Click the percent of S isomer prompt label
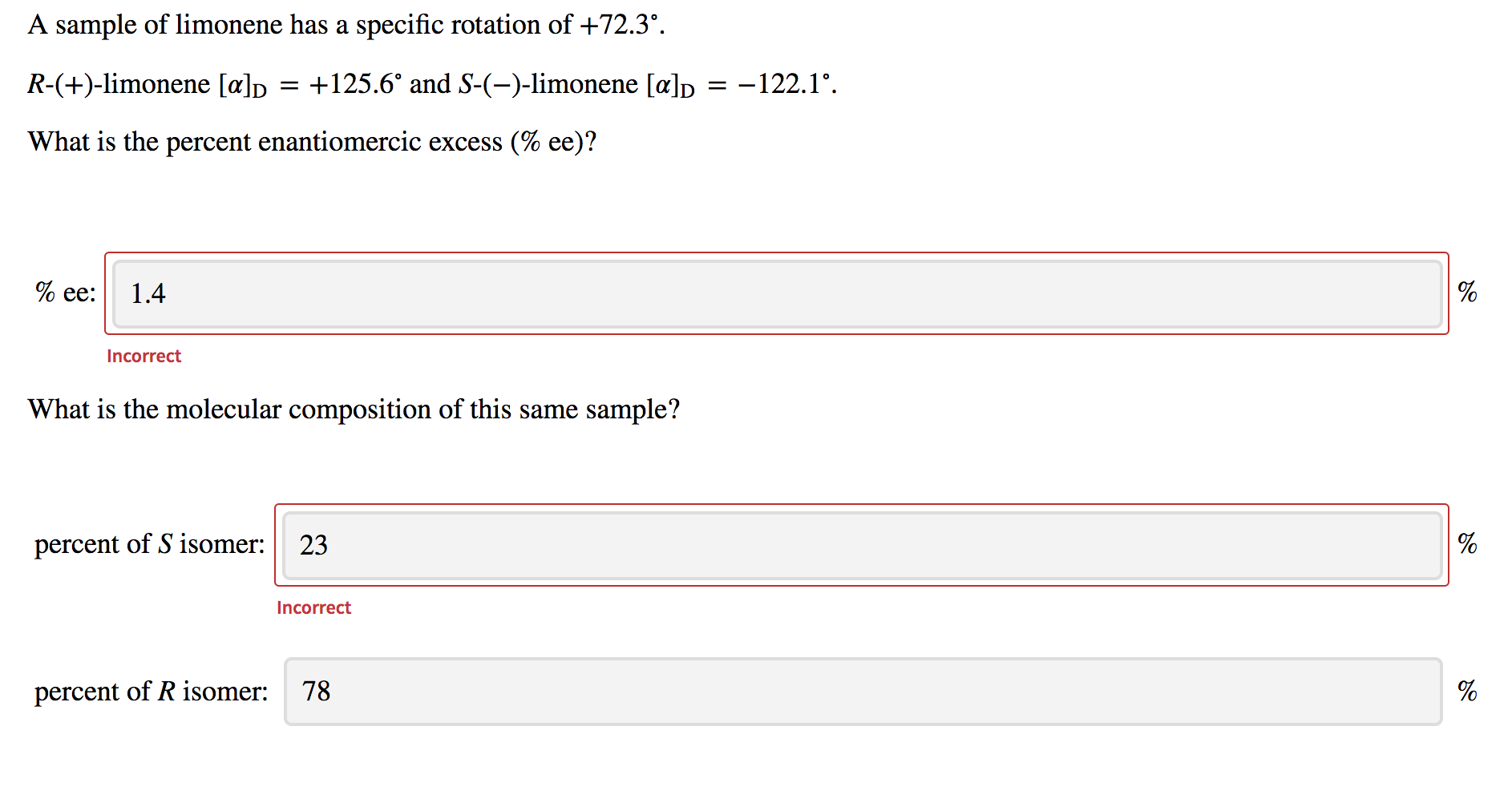1512x803 pixels. tap(149, 545)
